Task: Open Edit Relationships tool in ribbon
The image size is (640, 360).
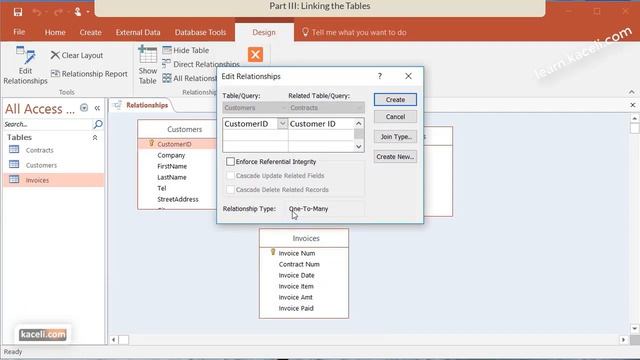Action: tap(25, 65)
